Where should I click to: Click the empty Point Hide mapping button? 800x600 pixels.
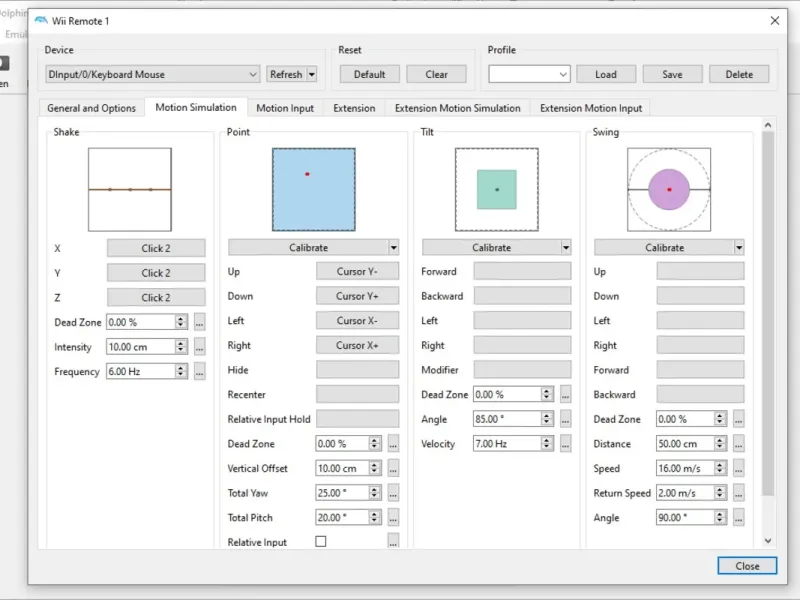click(357, 370)
